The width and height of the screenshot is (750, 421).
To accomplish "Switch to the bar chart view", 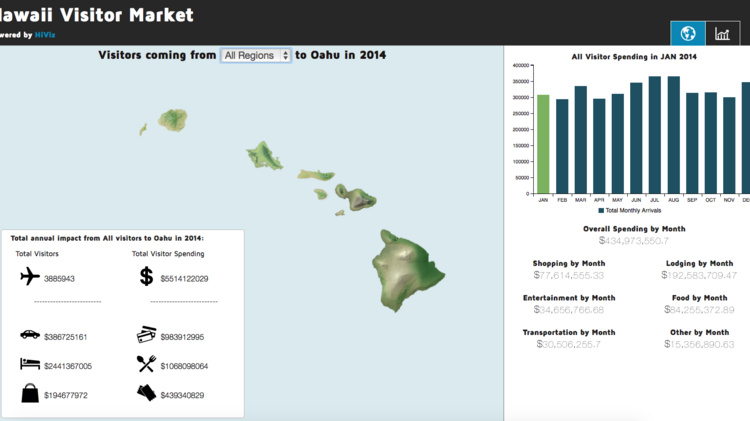I will coord(722,34).
